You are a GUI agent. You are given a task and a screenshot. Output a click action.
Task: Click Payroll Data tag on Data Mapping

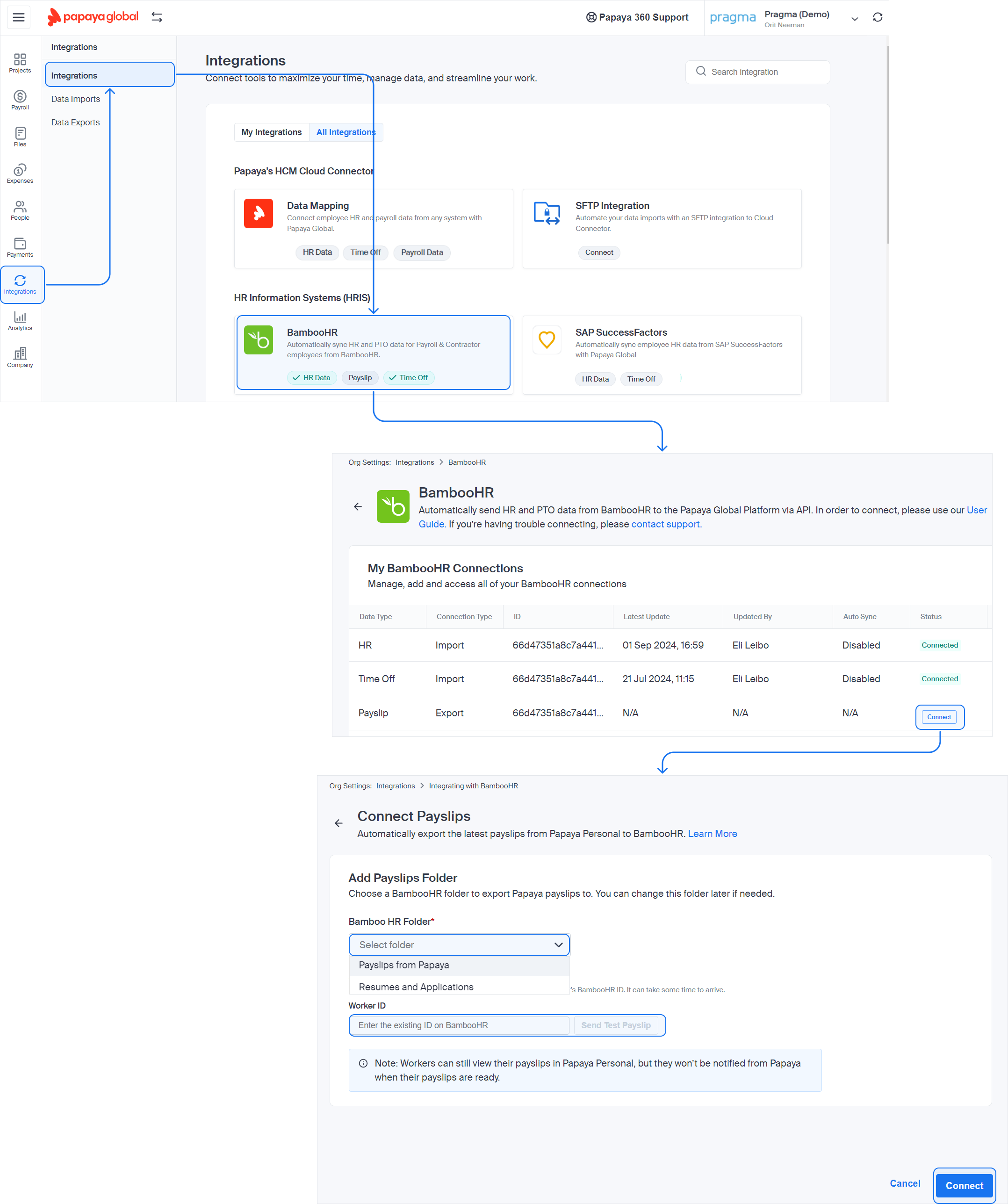(422, 252)
